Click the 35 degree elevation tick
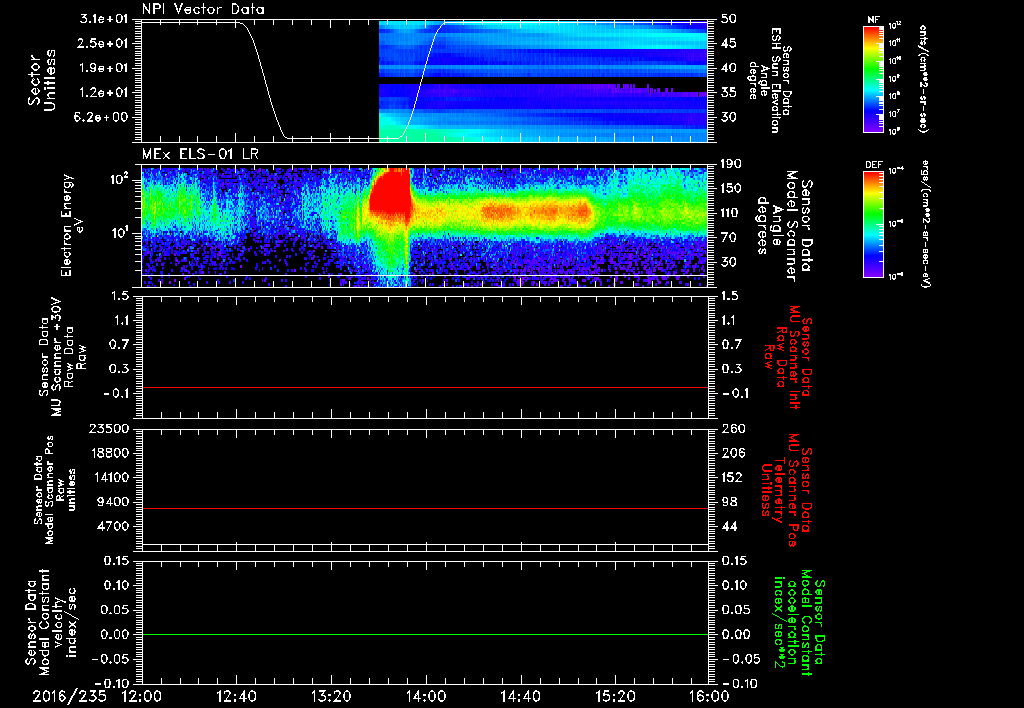This screenshot has height=708, width=1024. [x=729, y=93]
